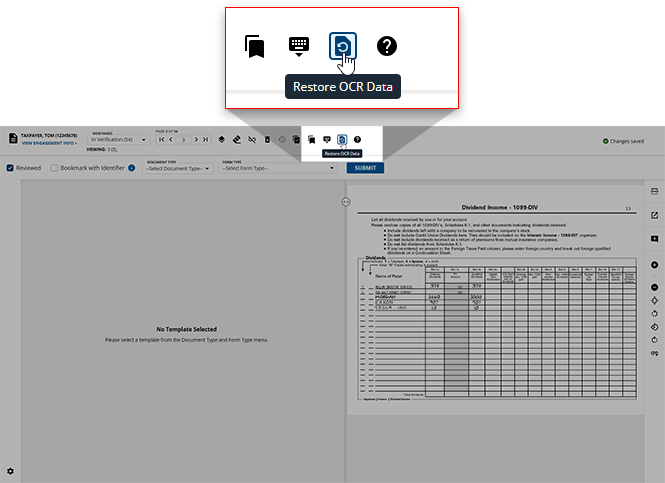Jump to the last page arrow
665x483 pixels.
[205, 140]
